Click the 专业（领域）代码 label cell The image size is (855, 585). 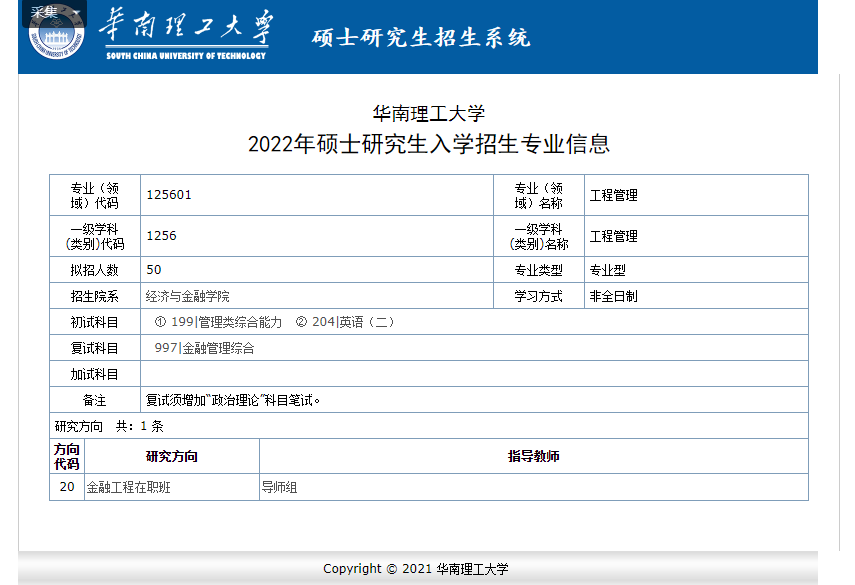pos(95,195)
